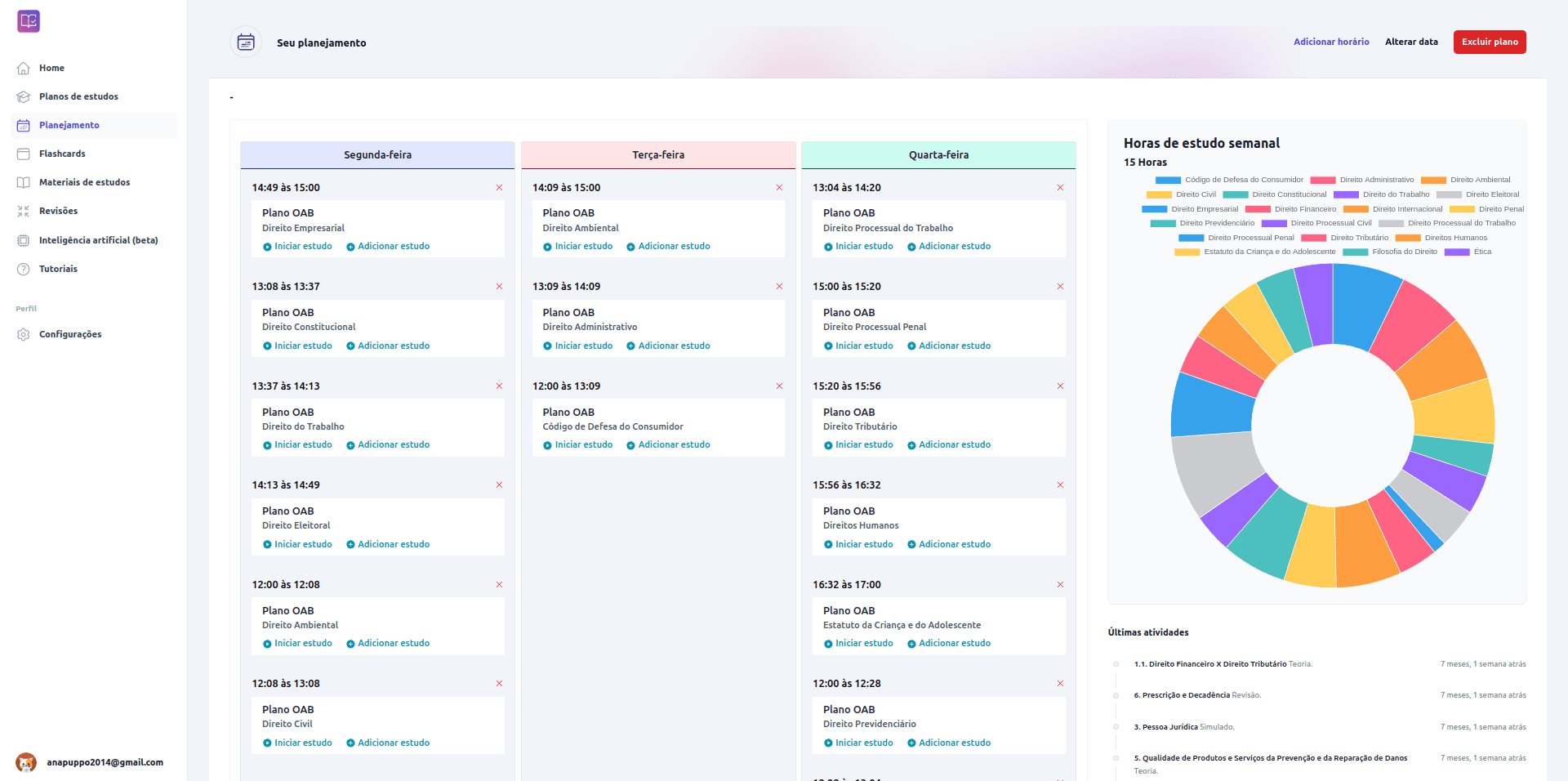Open Adicionar horário link

tap(1331, 42)
